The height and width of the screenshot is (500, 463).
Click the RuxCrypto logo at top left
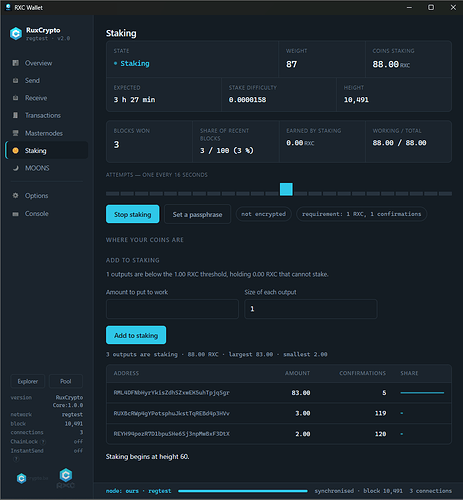pos(16,34)
